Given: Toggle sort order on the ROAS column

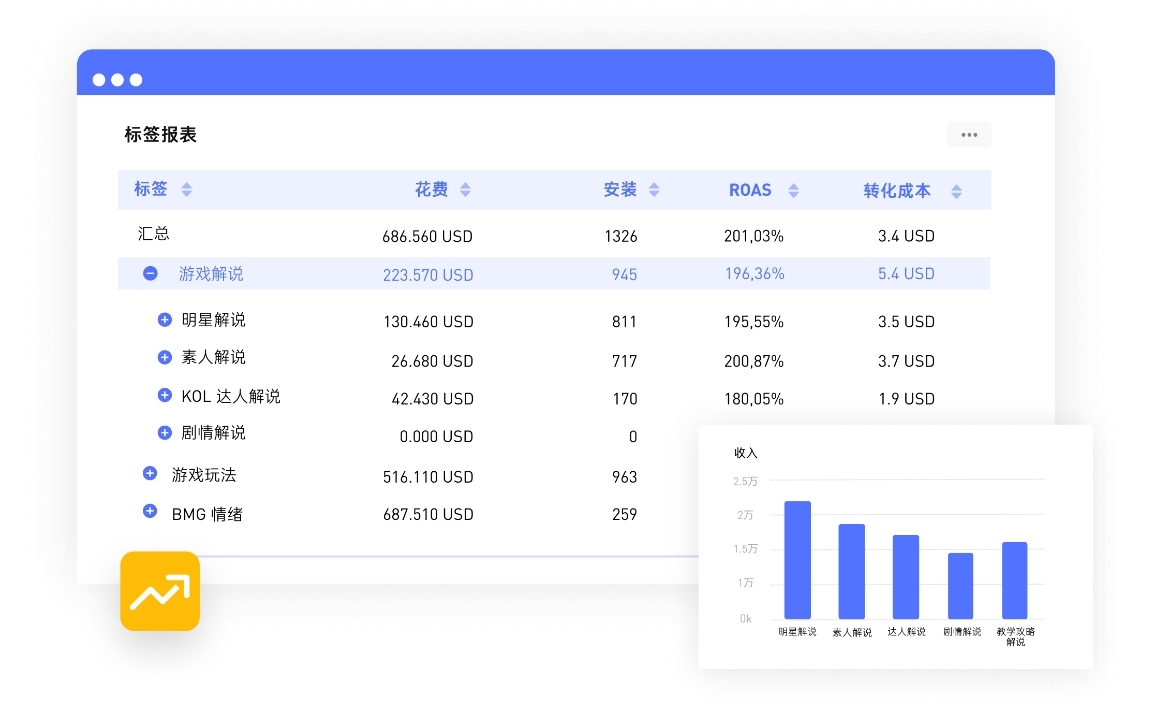Looking at the screenshot, I should (x=792, y=189).
